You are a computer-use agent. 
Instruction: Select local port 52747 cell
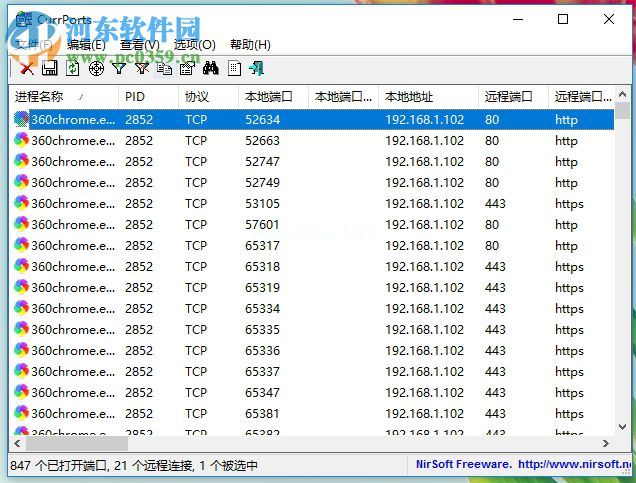coord(262,161)
